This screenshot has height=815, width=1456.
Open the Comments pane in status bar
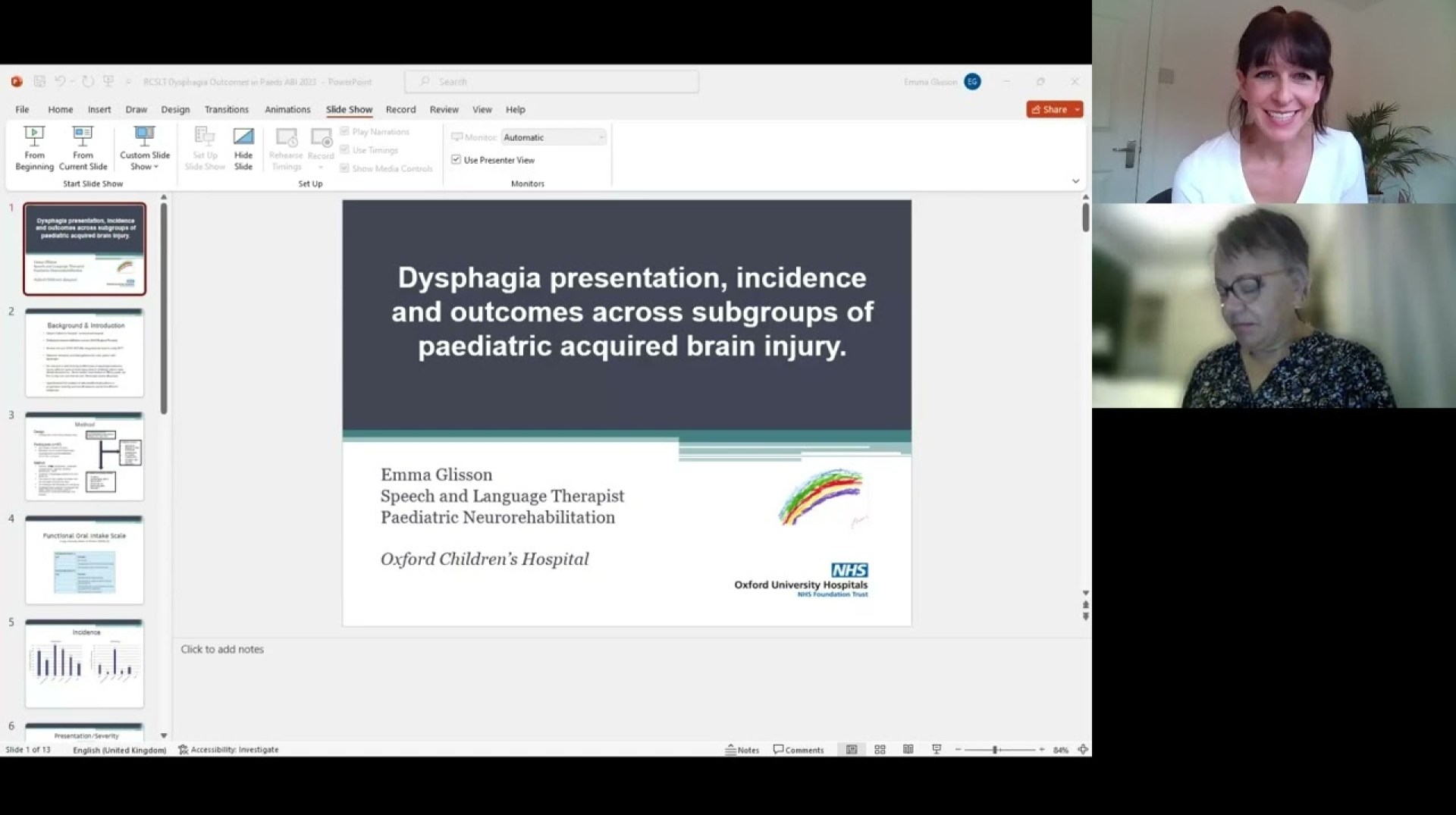click(799, 749)
